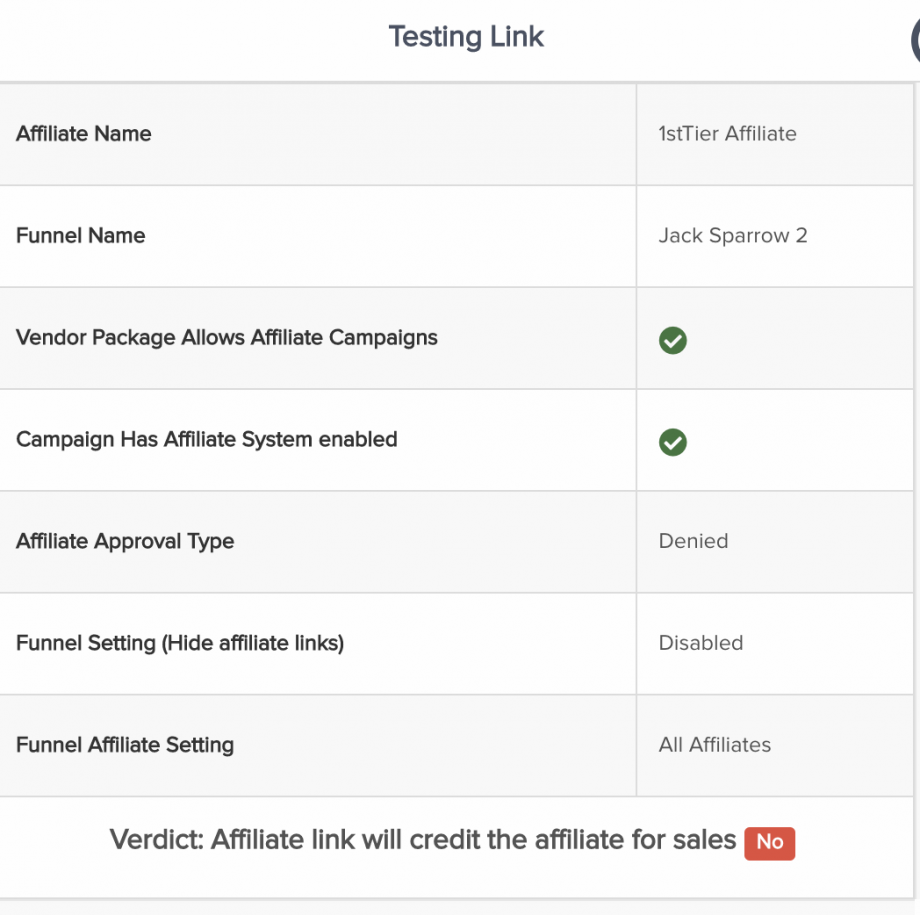Click the red No verdict badge
The image size is (920, 915).
(769, 842)
